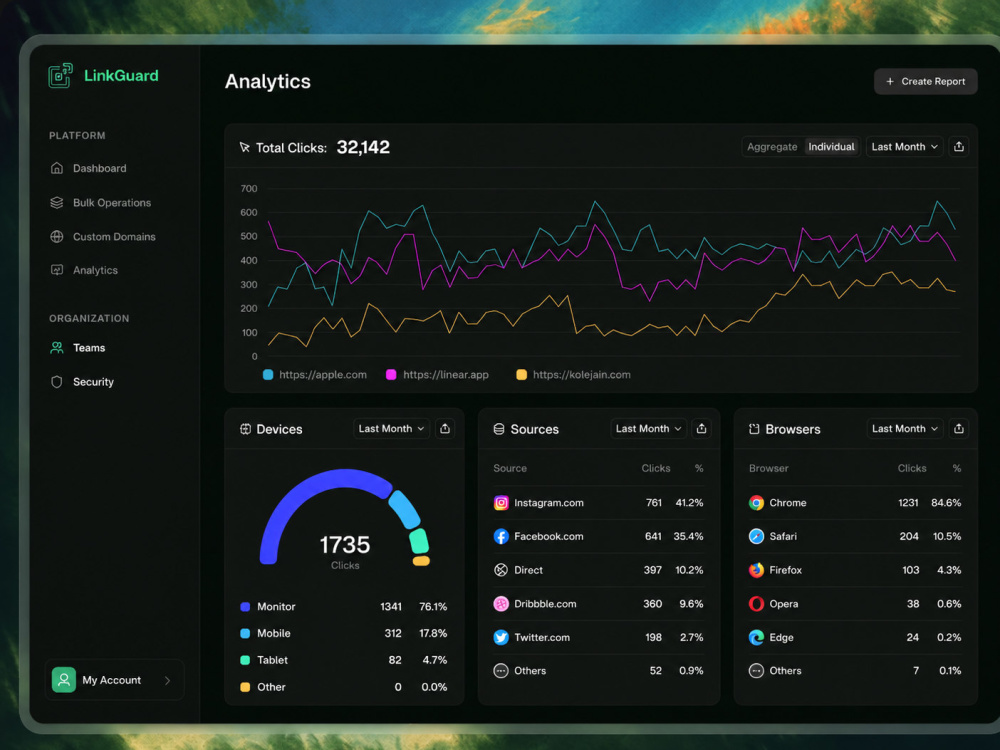Click the Browsers panel header icon
1000x750 pixels.
click(x=754, y=429)
